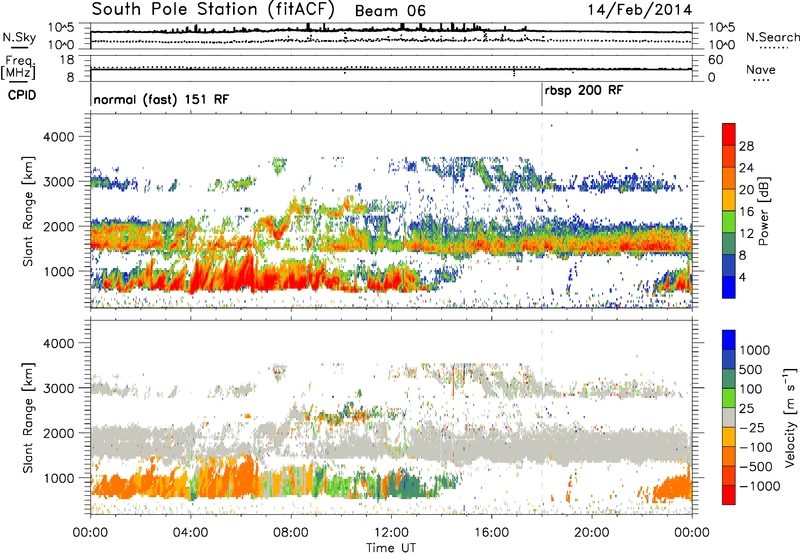The height and width of the screenshot is (554, 800).
Task: Click the 'Power [dB]' colorbar label
Action: click(763, 211)
